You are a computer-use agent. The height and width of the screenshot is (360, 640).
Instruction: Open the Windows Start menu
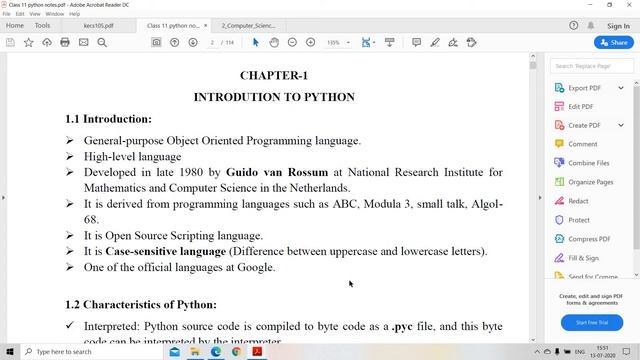(10, 351)
